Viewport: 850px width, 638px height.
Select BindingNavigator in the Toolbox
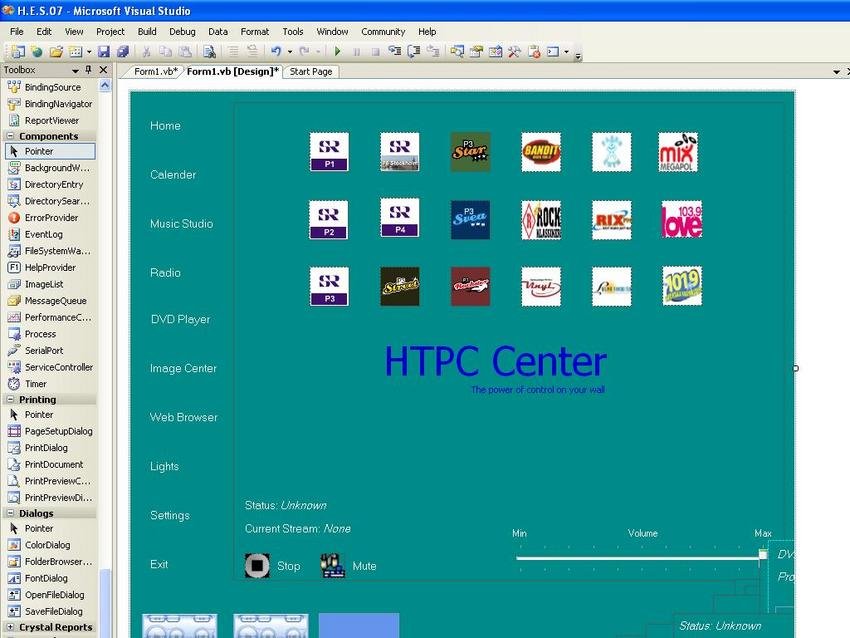[50, 104]
